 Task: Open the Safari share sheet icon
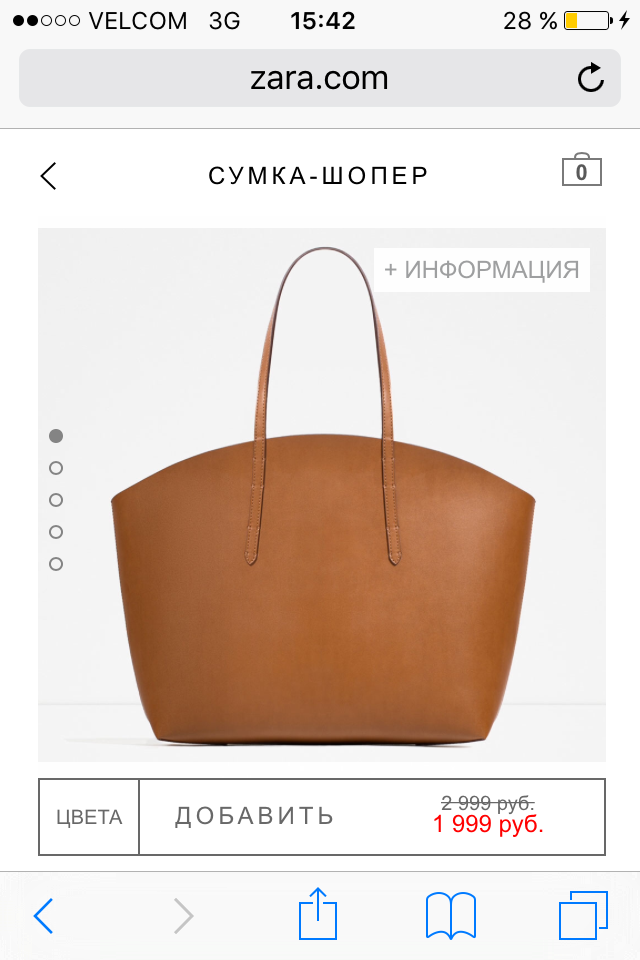tap(318, 913)
